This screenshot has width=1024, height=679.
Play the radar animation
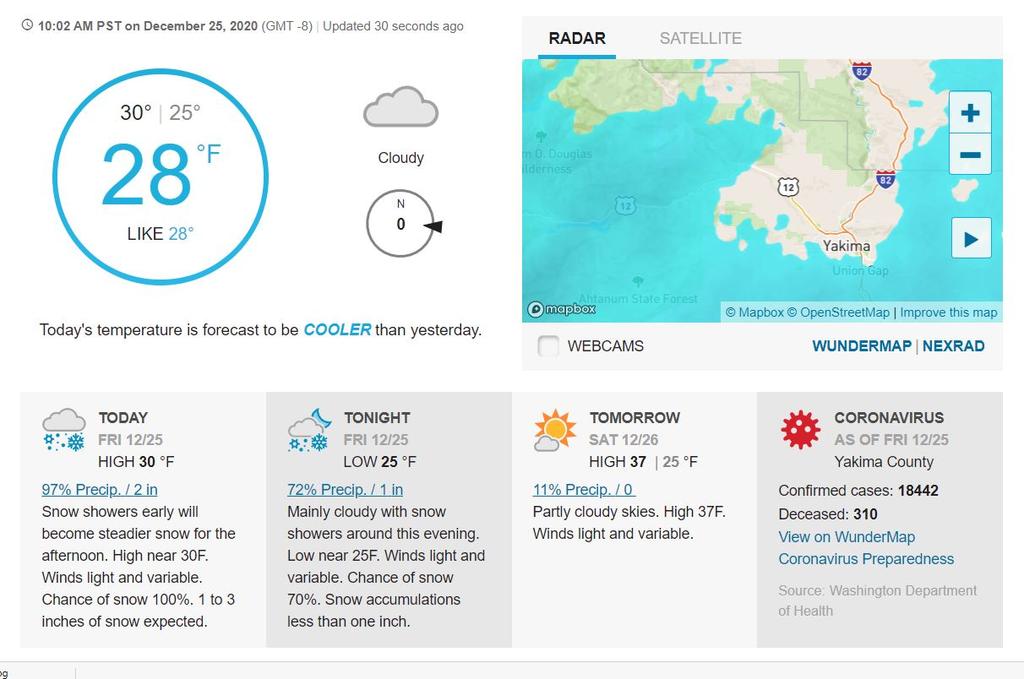[x=970, y=239]
